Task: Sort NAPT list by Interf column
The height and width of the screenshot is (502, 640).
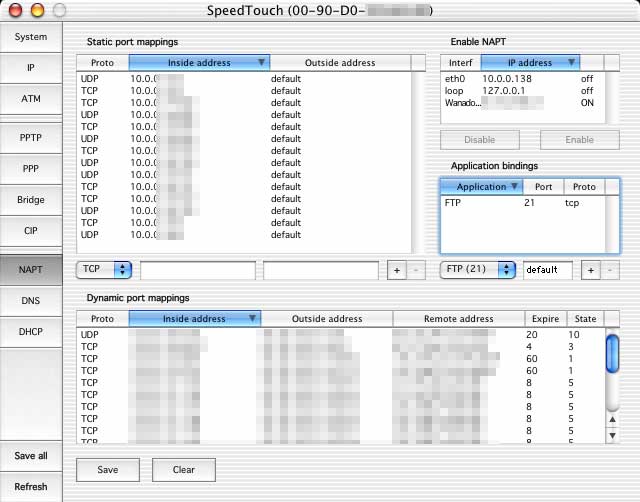Action: point(460,63)
